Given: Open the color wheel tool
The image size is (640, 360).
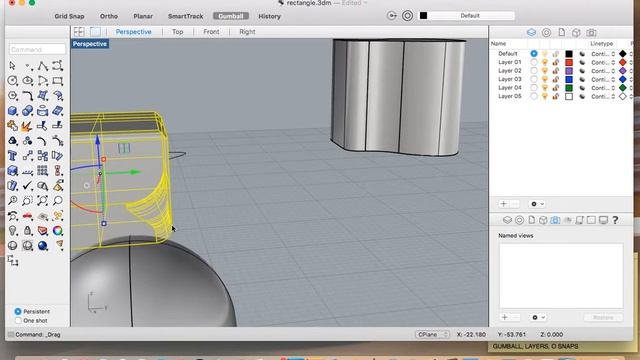Looking at the screenshot, I should 58,231.
